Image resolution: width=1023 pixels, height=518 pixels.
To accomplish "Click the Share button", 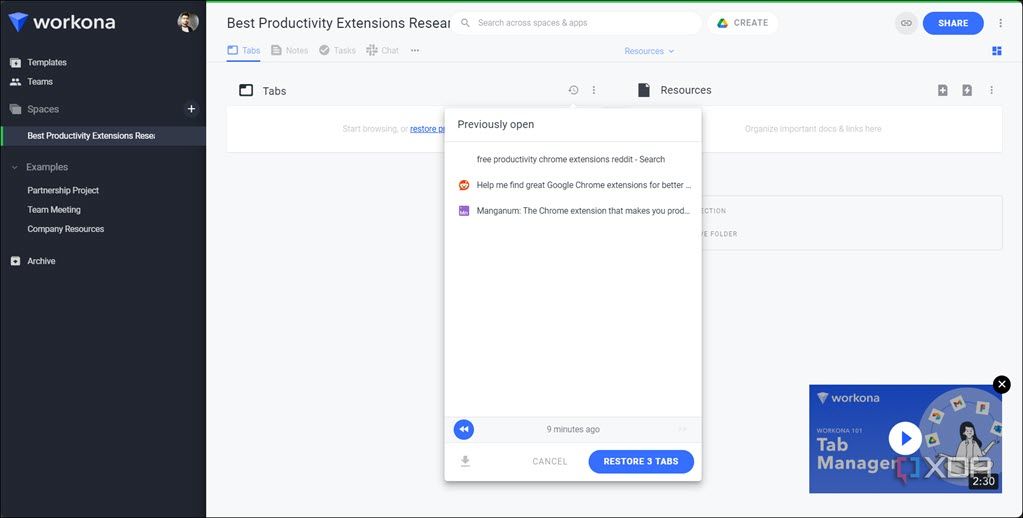I will point(953,23).
